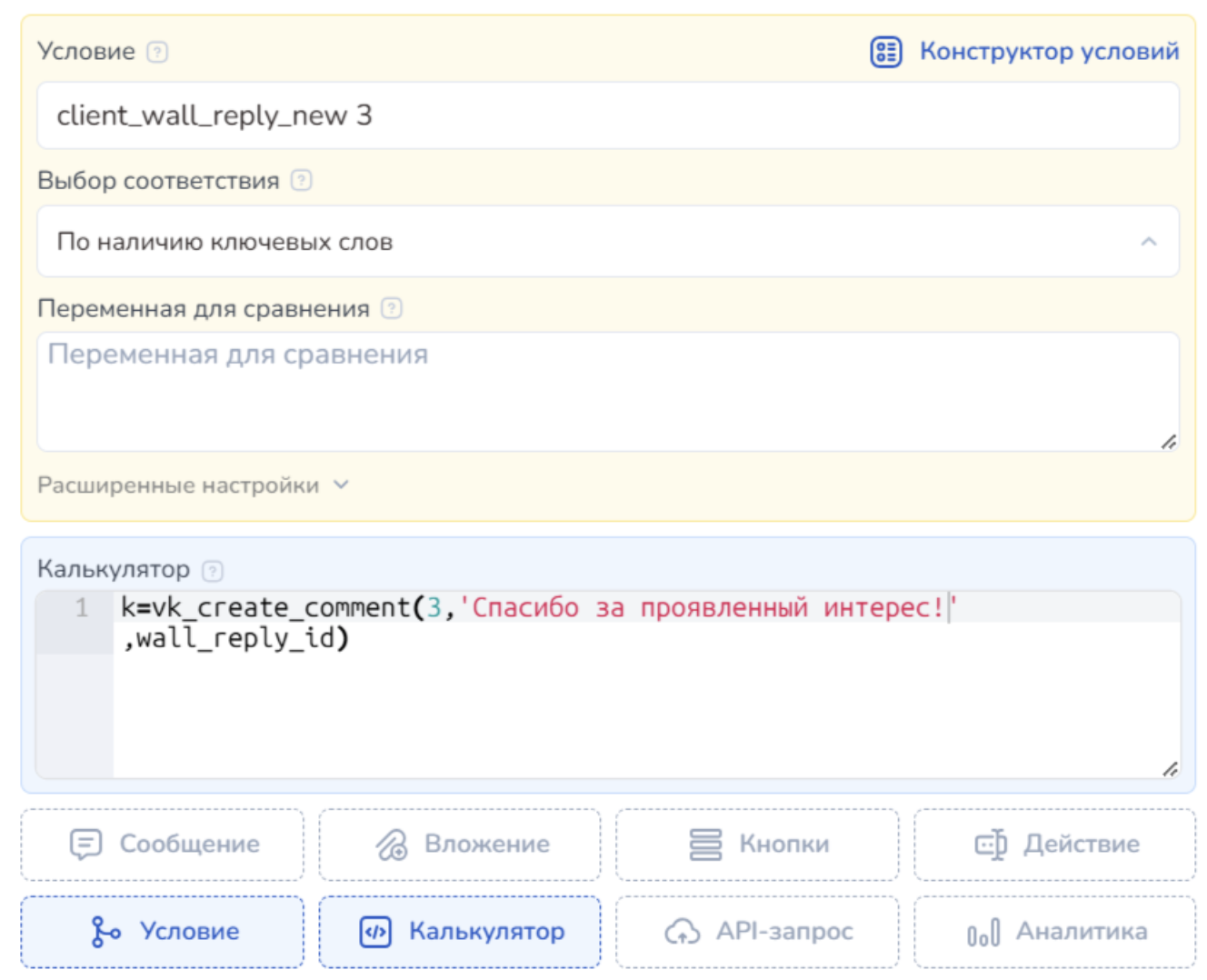Click help icon beside Переменная для сравнения label

click(391, 308)
